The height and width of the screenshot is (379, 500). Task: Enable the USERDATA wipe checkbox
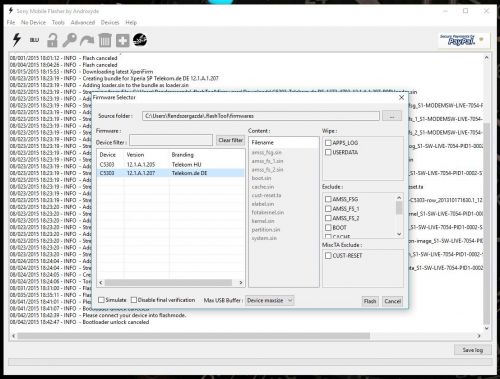tap(328, 152)
